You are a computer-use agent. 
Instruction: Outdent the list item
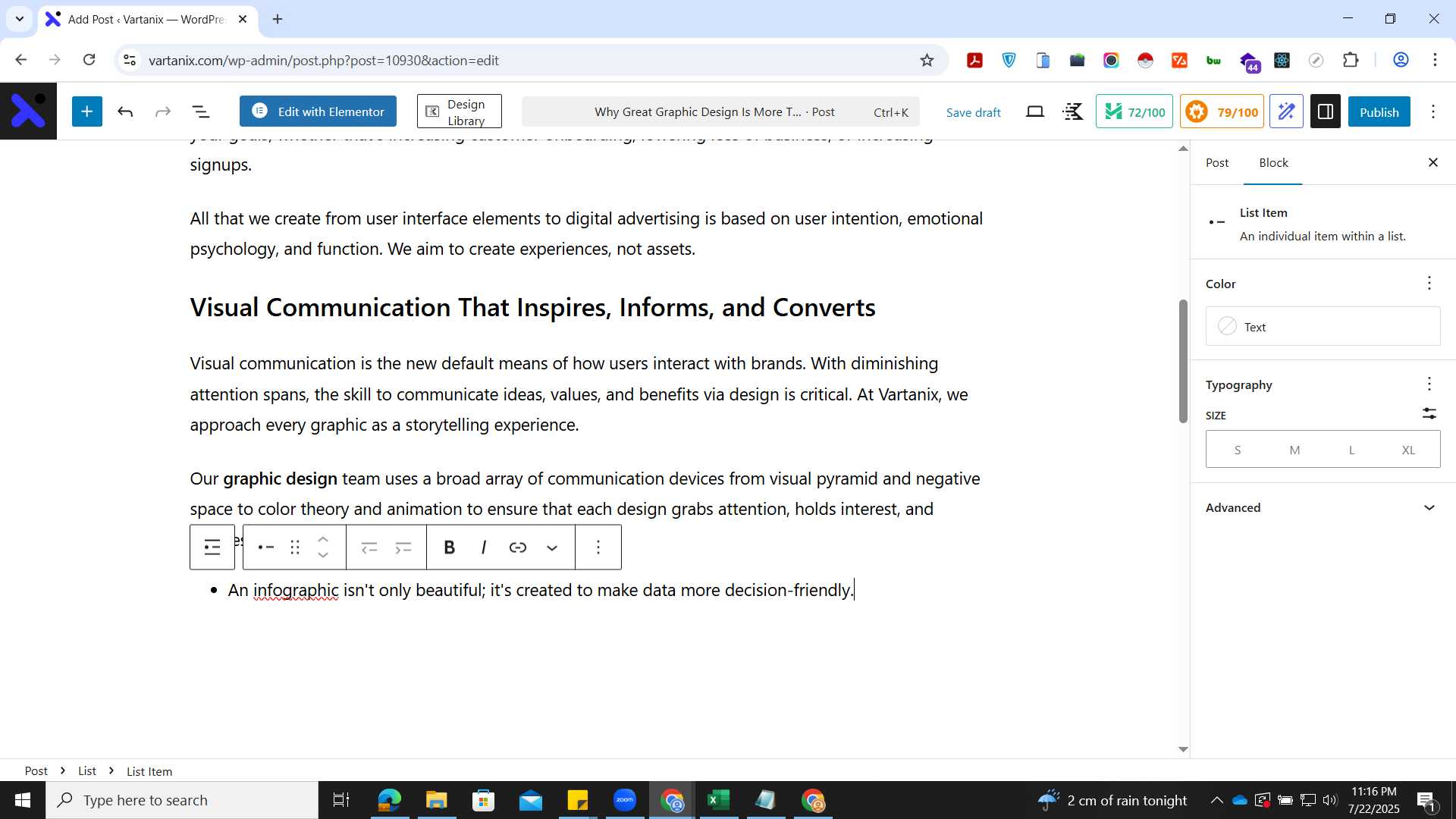click(369, 547)
